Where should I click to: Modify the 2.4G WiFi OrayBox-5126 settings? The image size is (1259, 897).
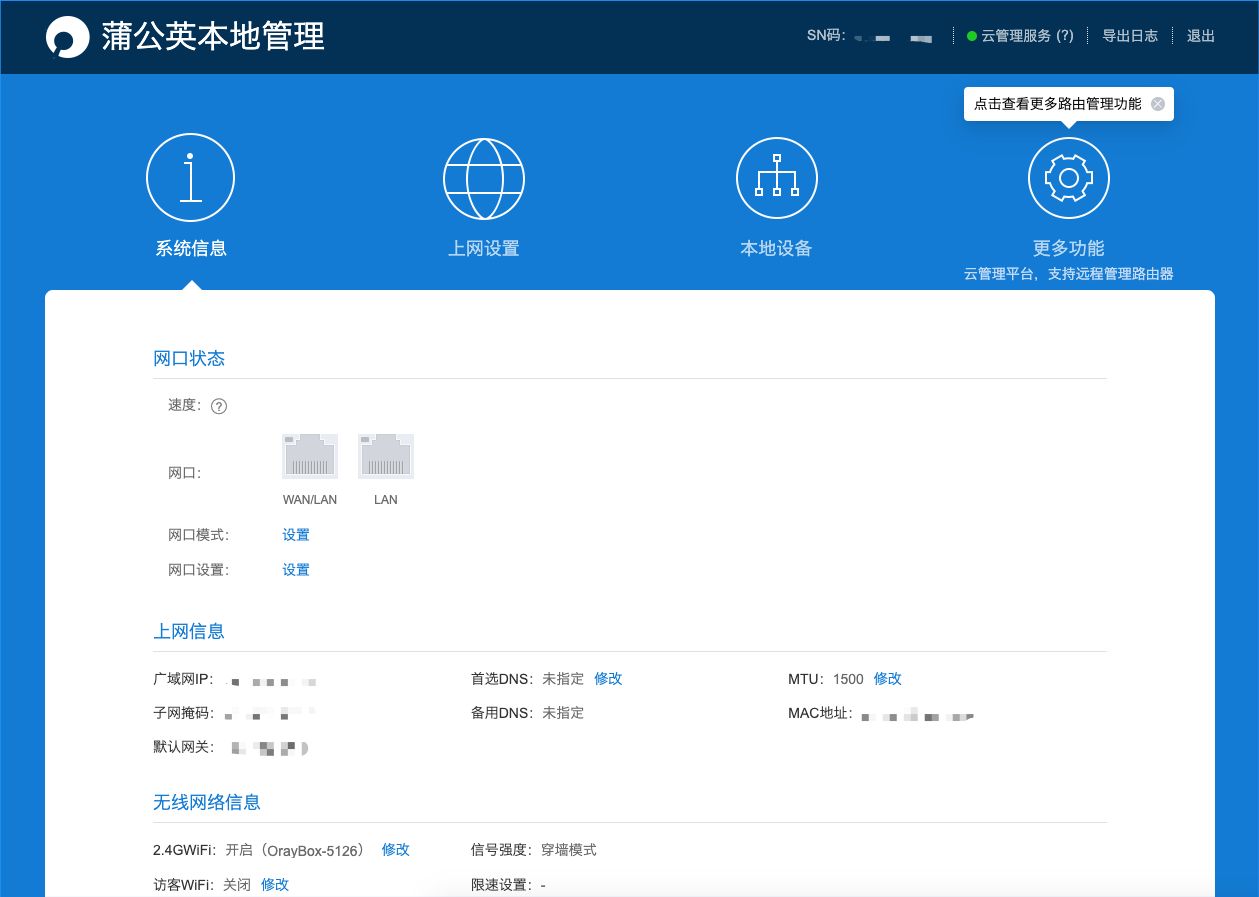[x=395, y=850]
